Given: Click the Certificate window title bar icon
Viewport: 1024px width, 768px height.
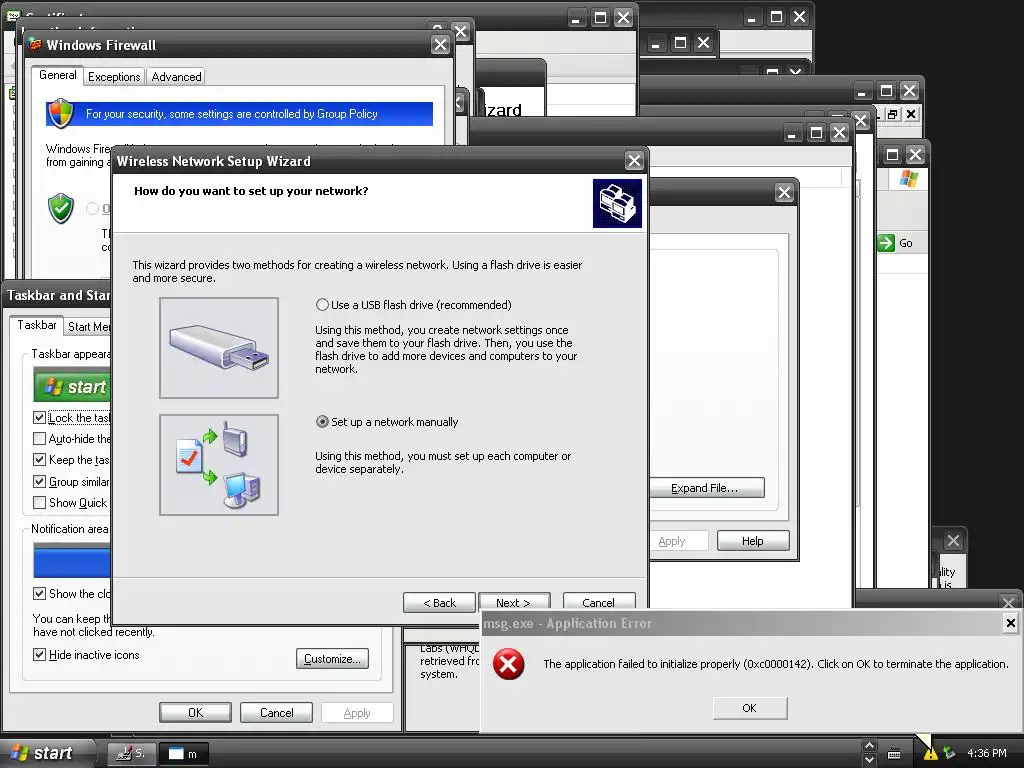Looking at the screenshot, I should [13, 14].
